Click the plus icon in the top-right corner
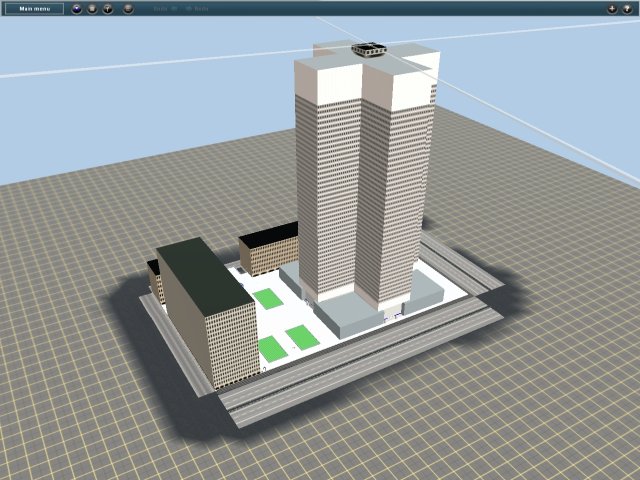The image size is (640, 480). pyautogui.click(x=612, y=8)
